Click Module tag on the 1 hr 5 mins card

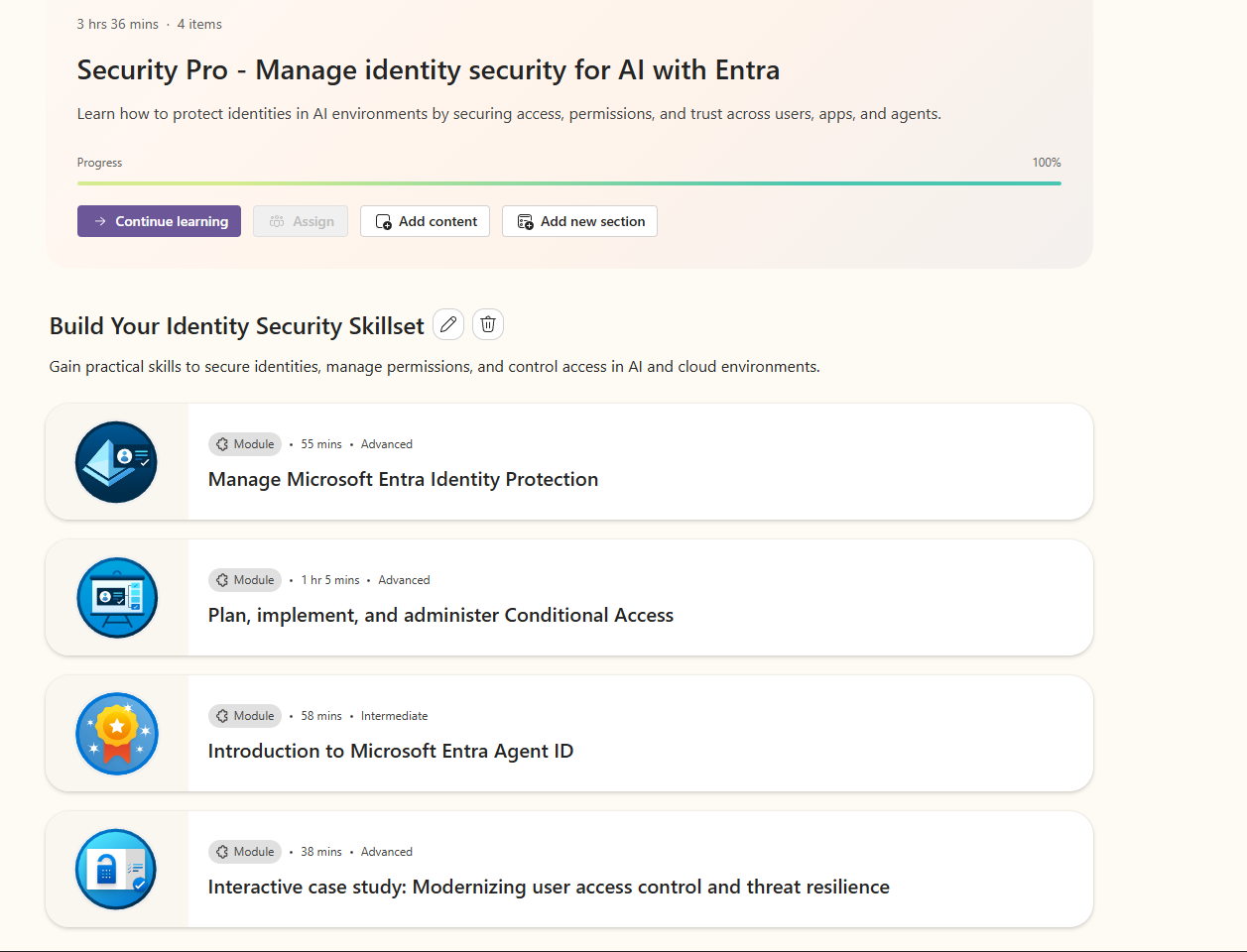[x=245, y=580]
